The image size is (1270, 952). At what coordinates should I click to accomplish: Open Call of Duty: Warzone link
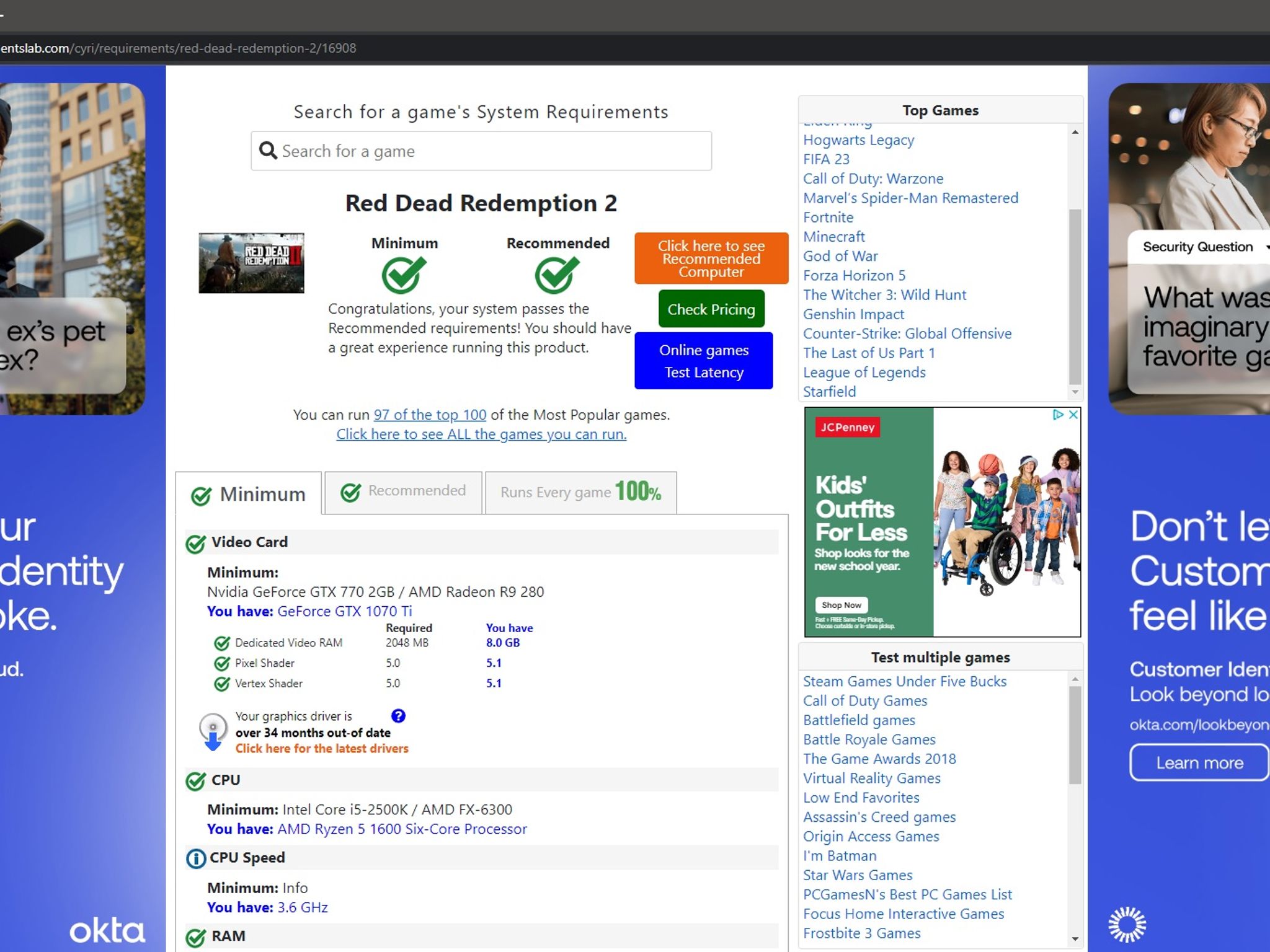(x=873, y=178)
